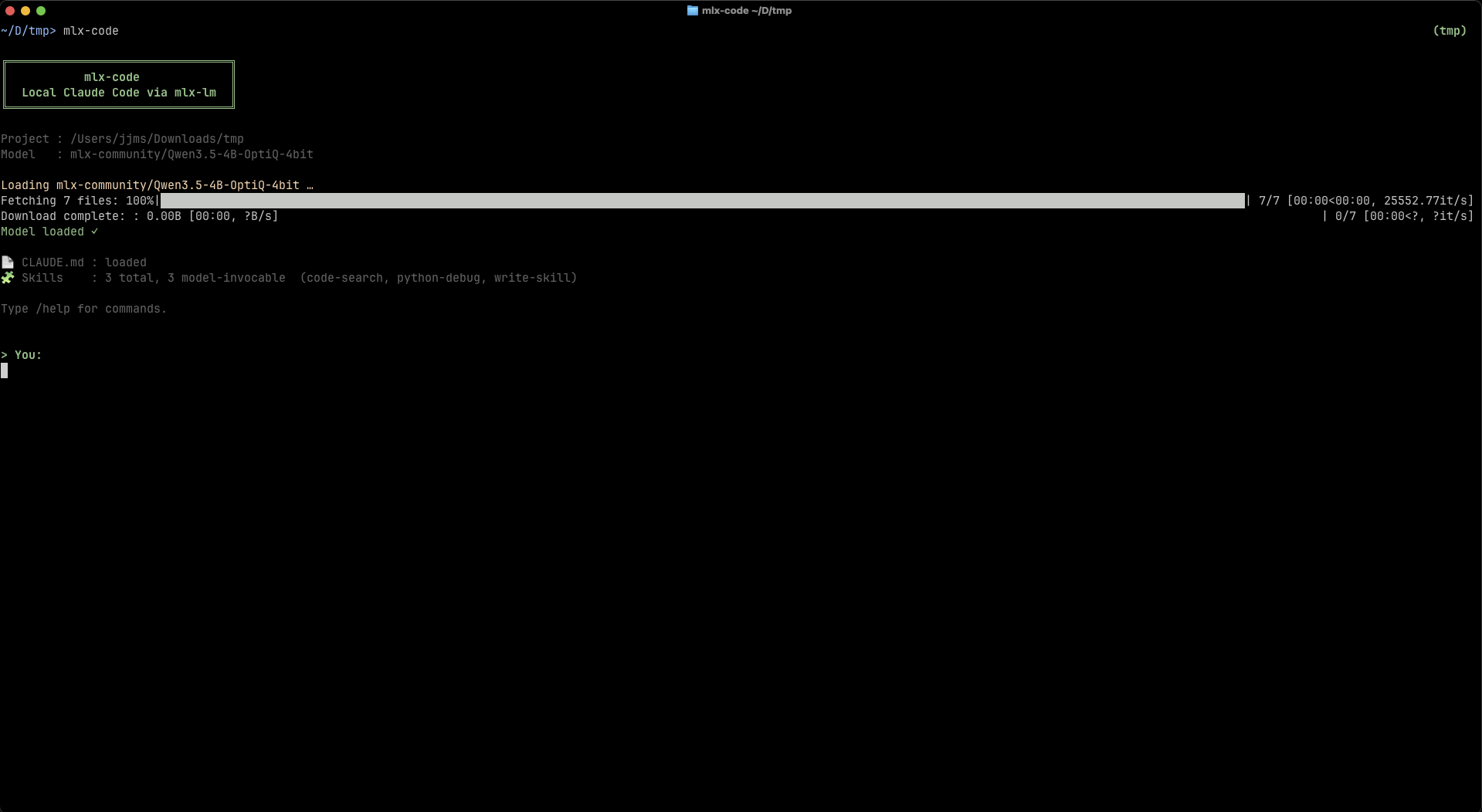This screenshot has height=812, width=1482.
Task: Click 'Download complete' line text
Action: (x=139, y=216)
